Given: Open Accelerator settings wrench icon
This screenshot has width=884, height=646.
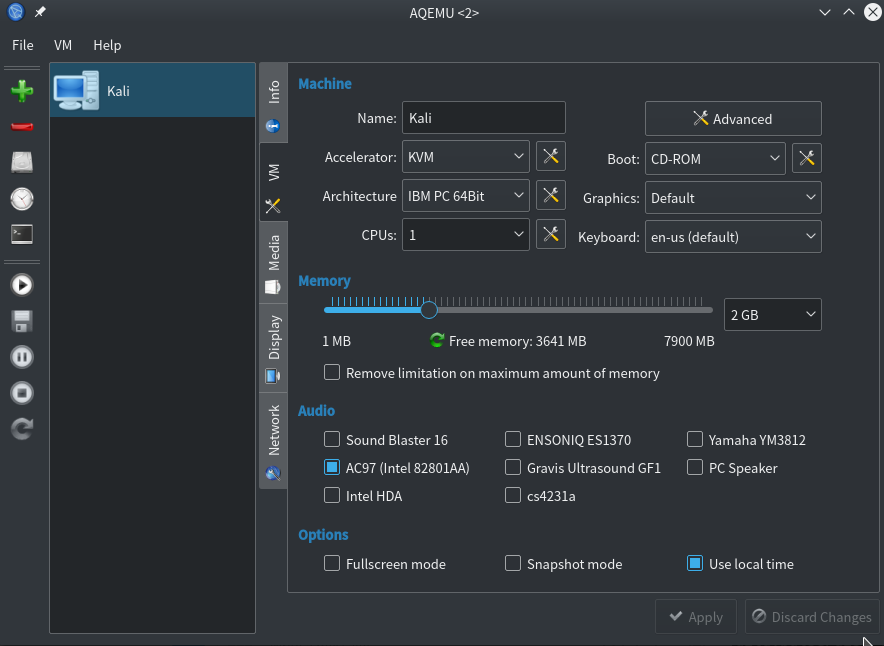Looking at the screenshot, I should tap(550, 156).
